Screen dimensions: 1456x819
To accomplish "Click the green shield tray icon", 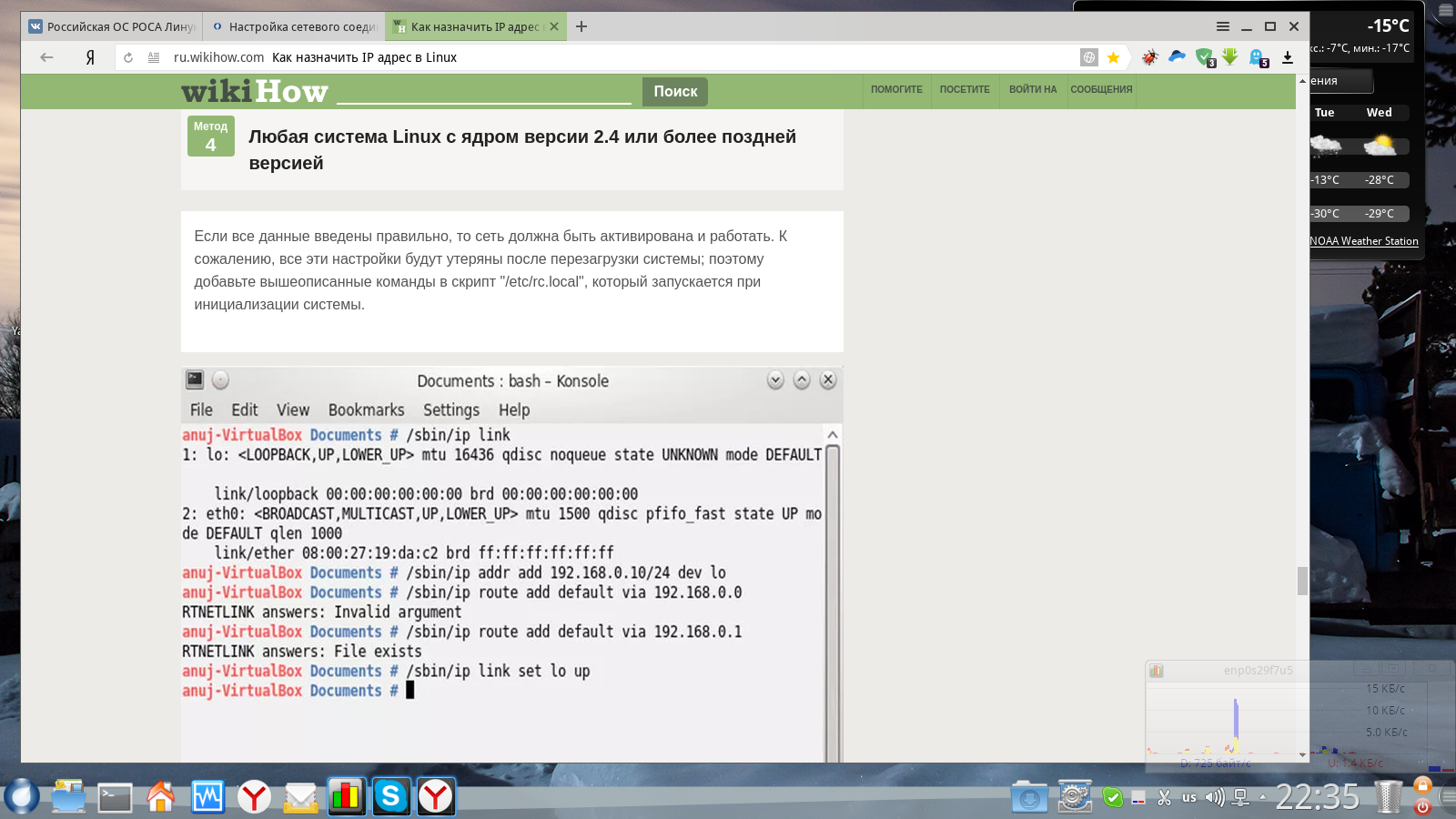I will point(1112,798).
